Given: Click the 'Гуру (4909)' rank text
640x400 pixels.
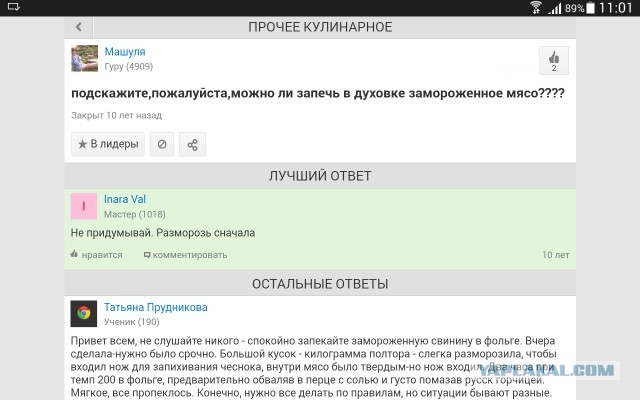Looking at the screenshot, I should 129,67.
